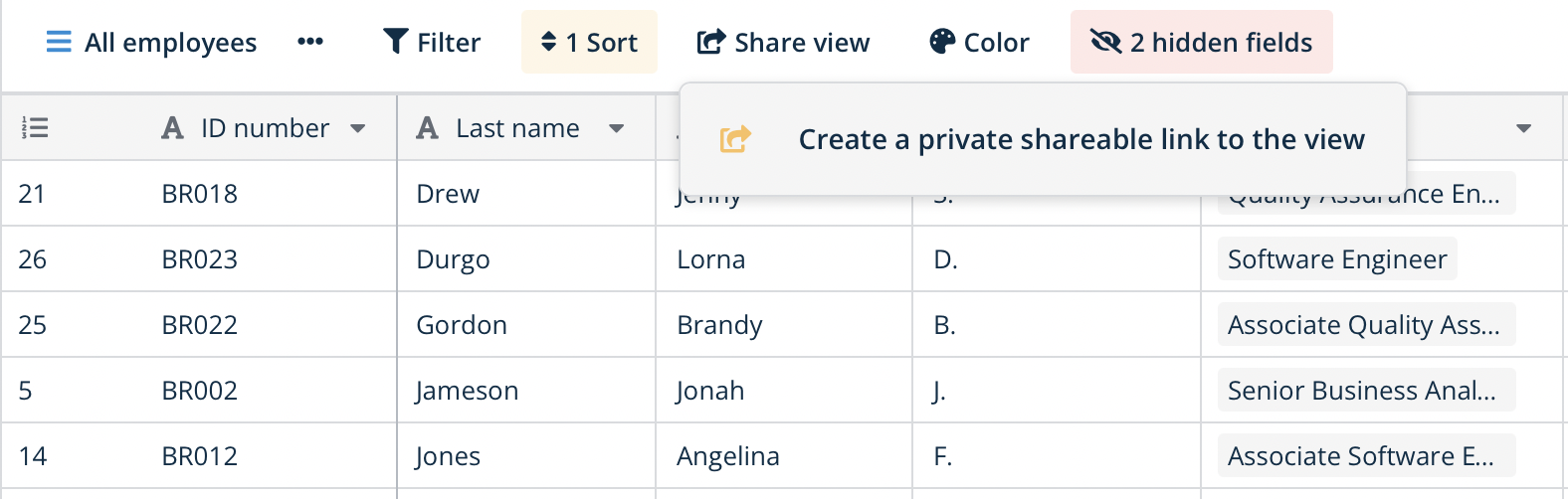
Task: Click the Software Engineer tag
Action: (1336, 259)
